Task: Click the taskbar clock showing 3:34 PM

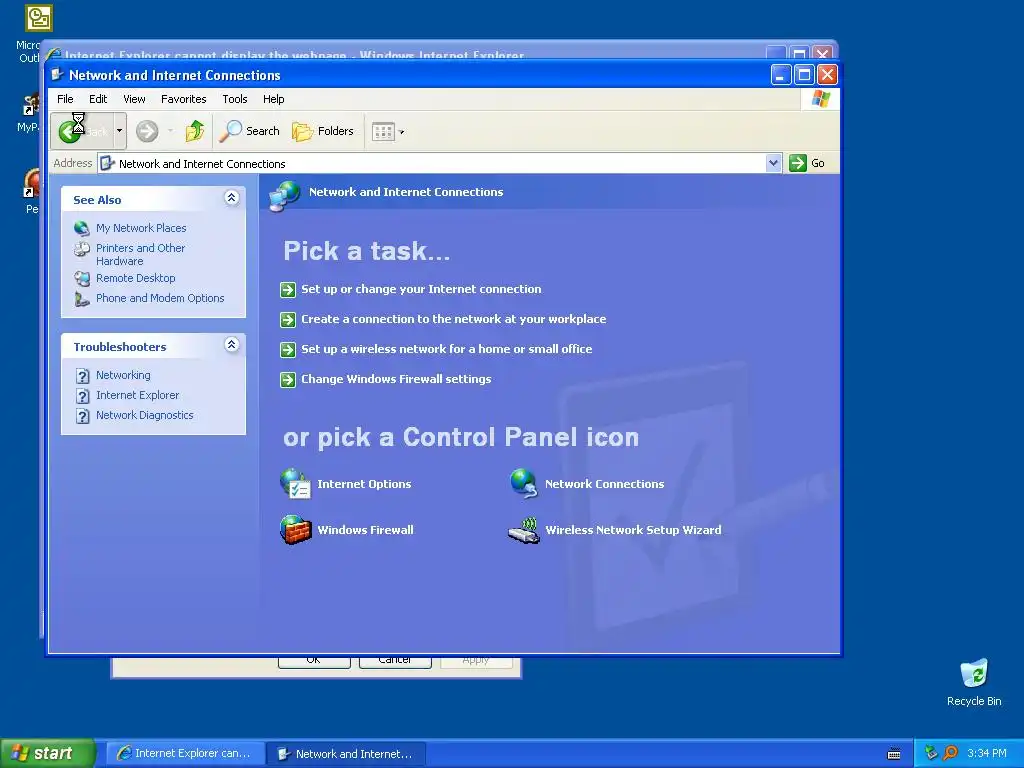Action: coord(986,753)
